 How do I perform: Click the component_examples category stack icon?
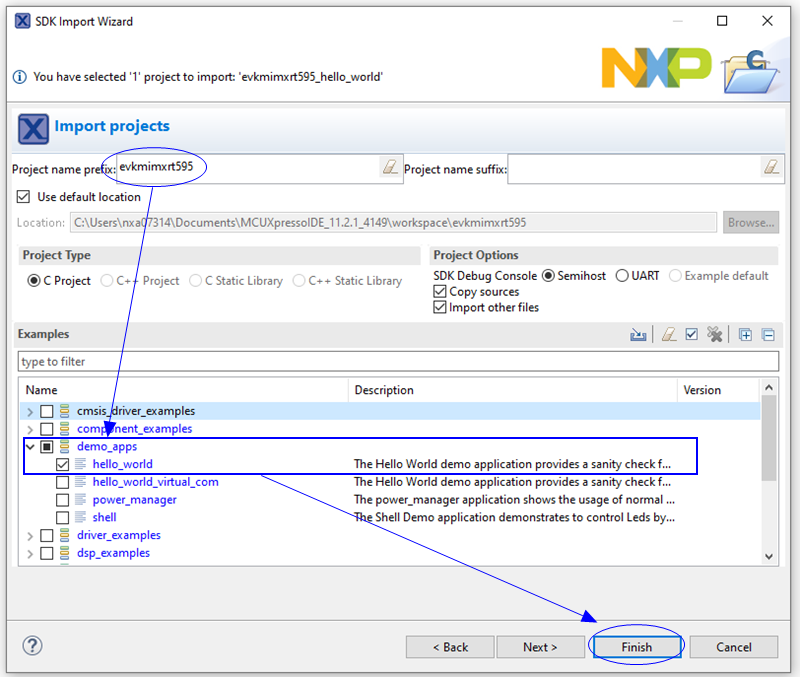coord(64,429)
